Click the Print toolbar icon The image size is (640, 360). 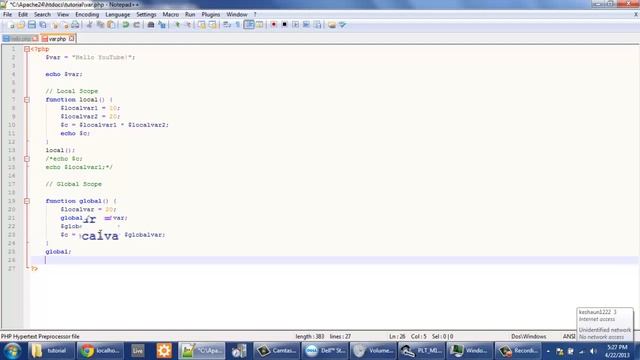tap(75, 25)
